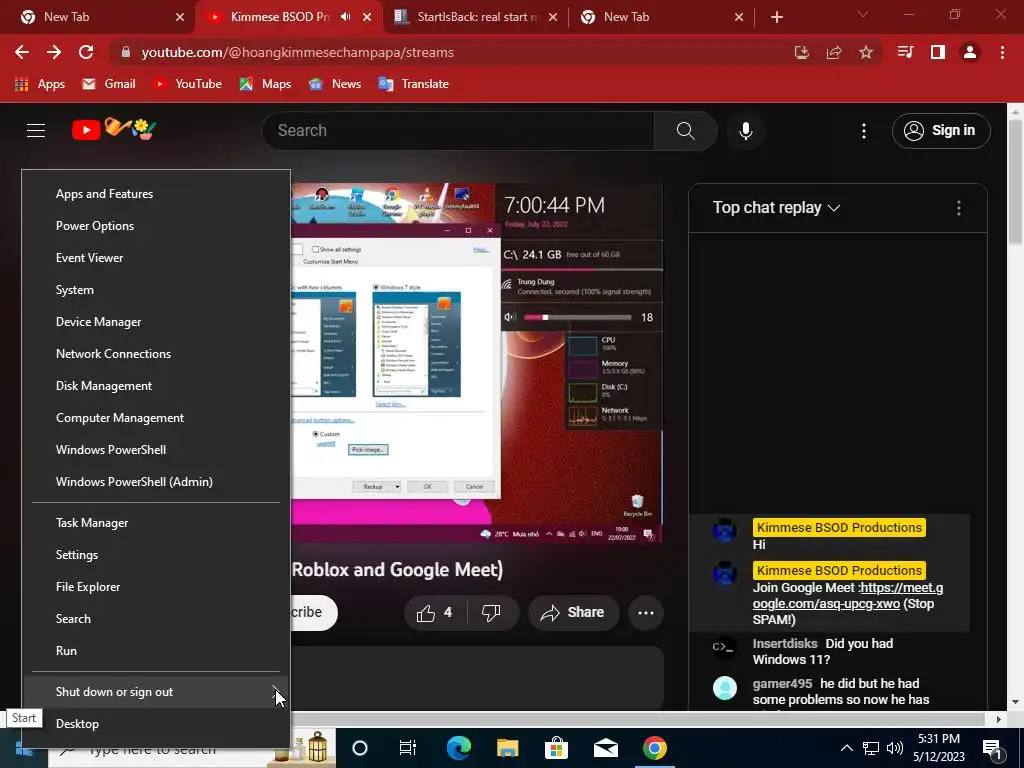
Task: Click the share page icon in address bar
Action: (x=834, y=52)
